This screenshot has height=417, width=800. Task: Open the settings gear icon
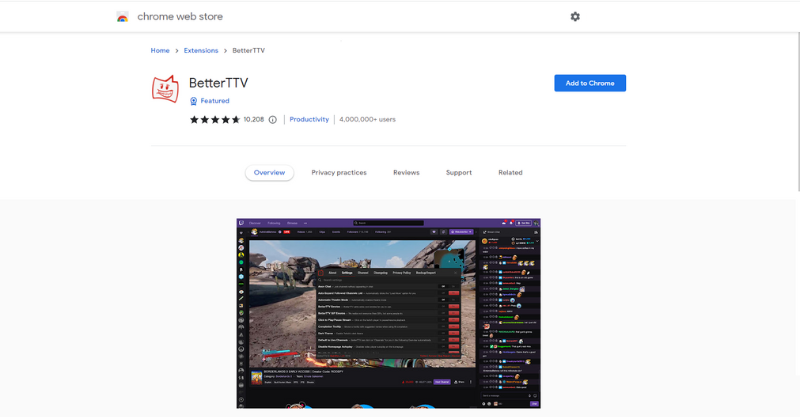coord(575,16)
